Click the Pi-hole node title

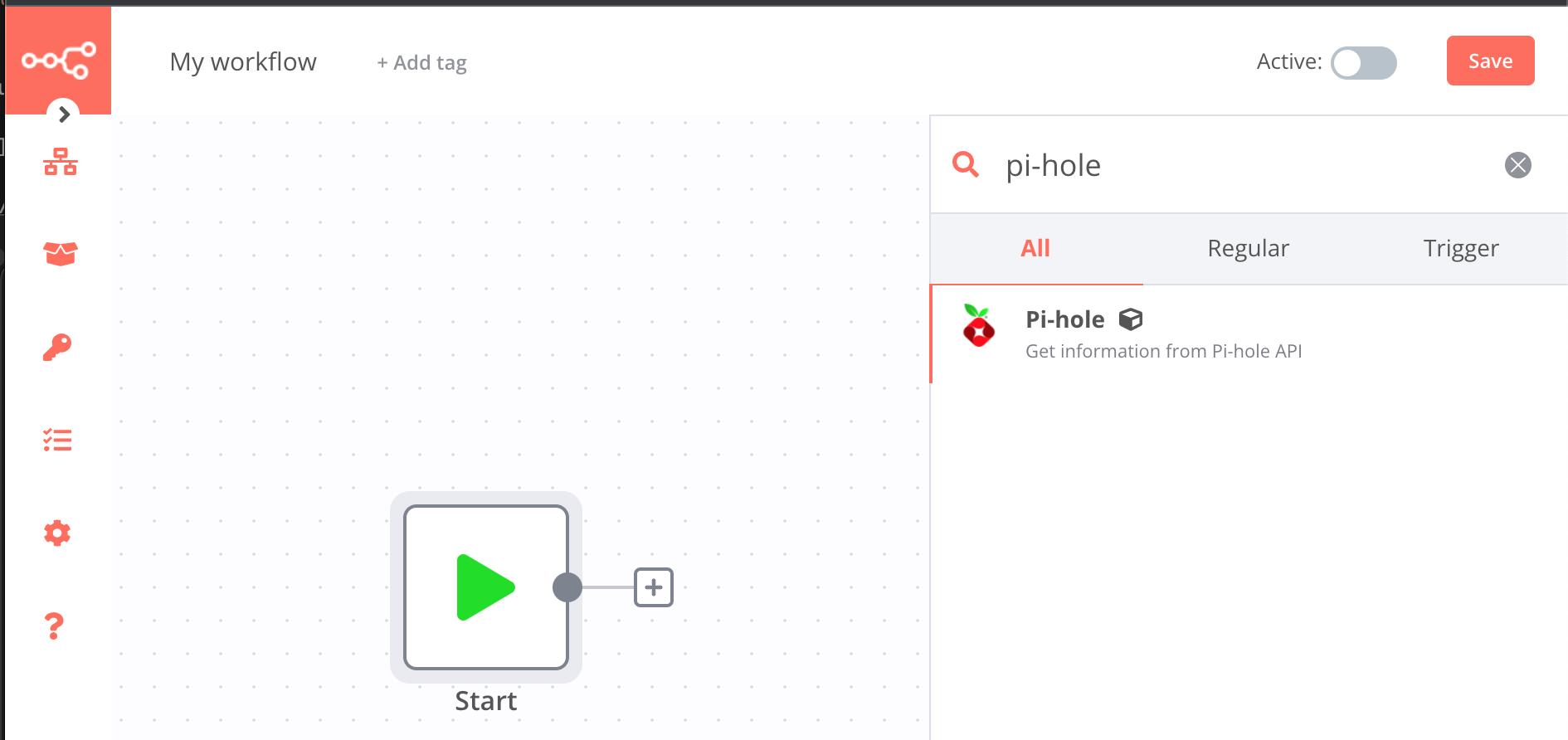coord(1065,319)
